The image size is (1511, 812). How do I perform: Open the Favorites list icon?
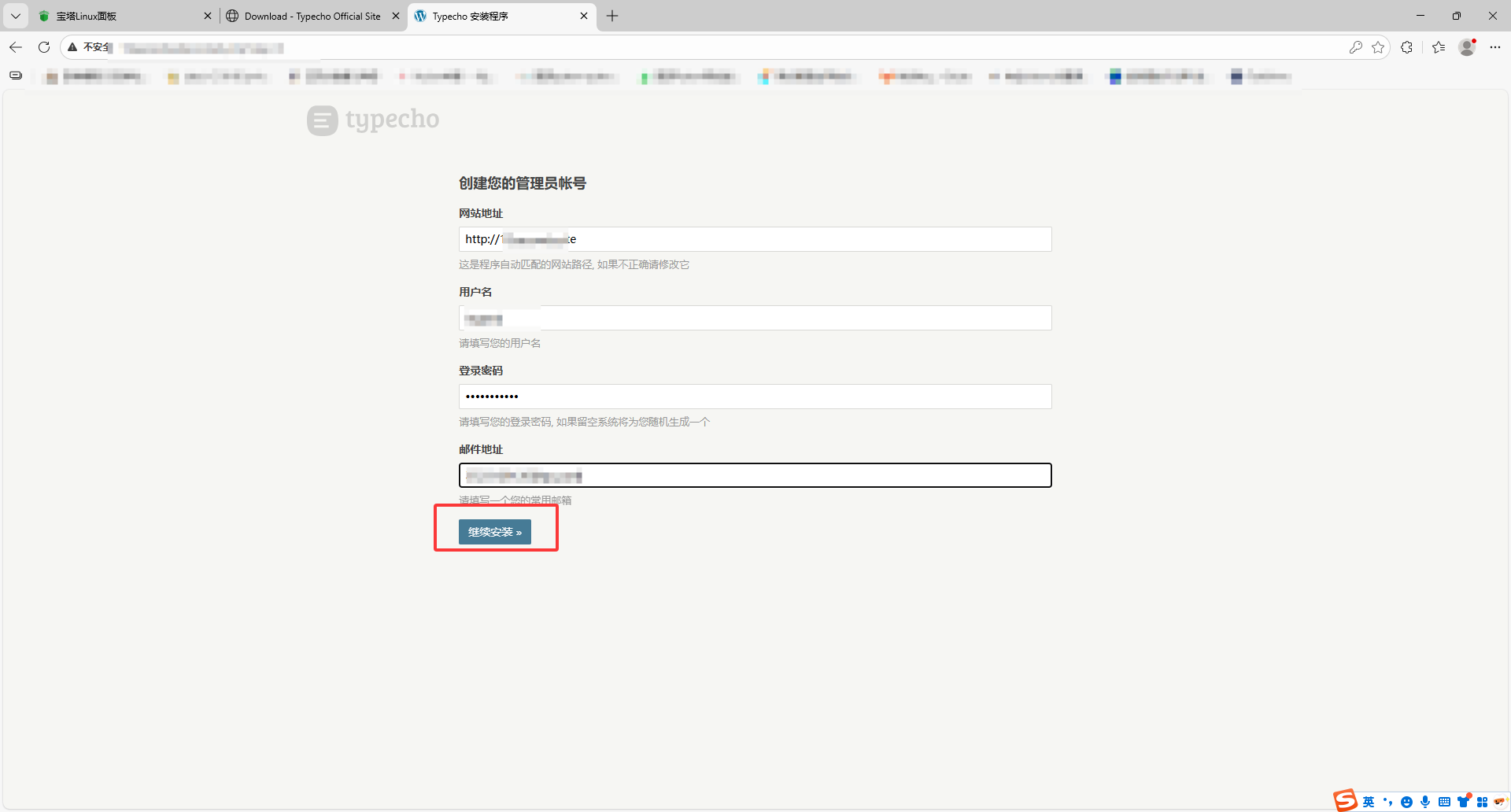pyautogui.click(x=1439, y=47)
